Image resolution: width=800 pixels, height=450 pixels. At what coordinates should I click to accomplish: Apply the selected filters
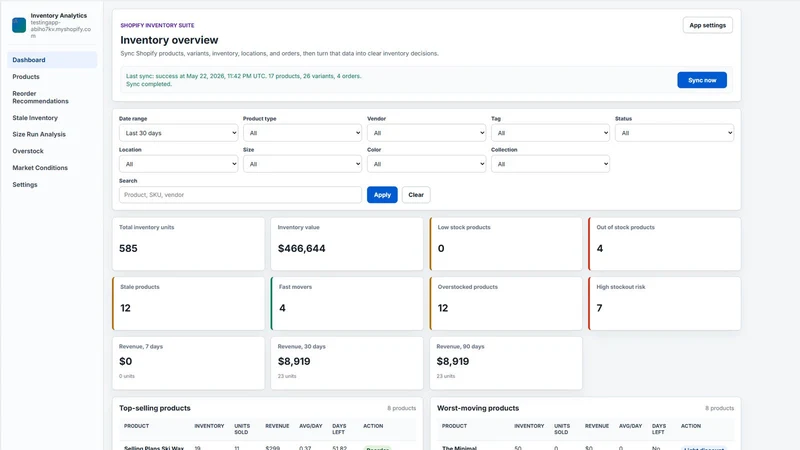coord(382,195)
